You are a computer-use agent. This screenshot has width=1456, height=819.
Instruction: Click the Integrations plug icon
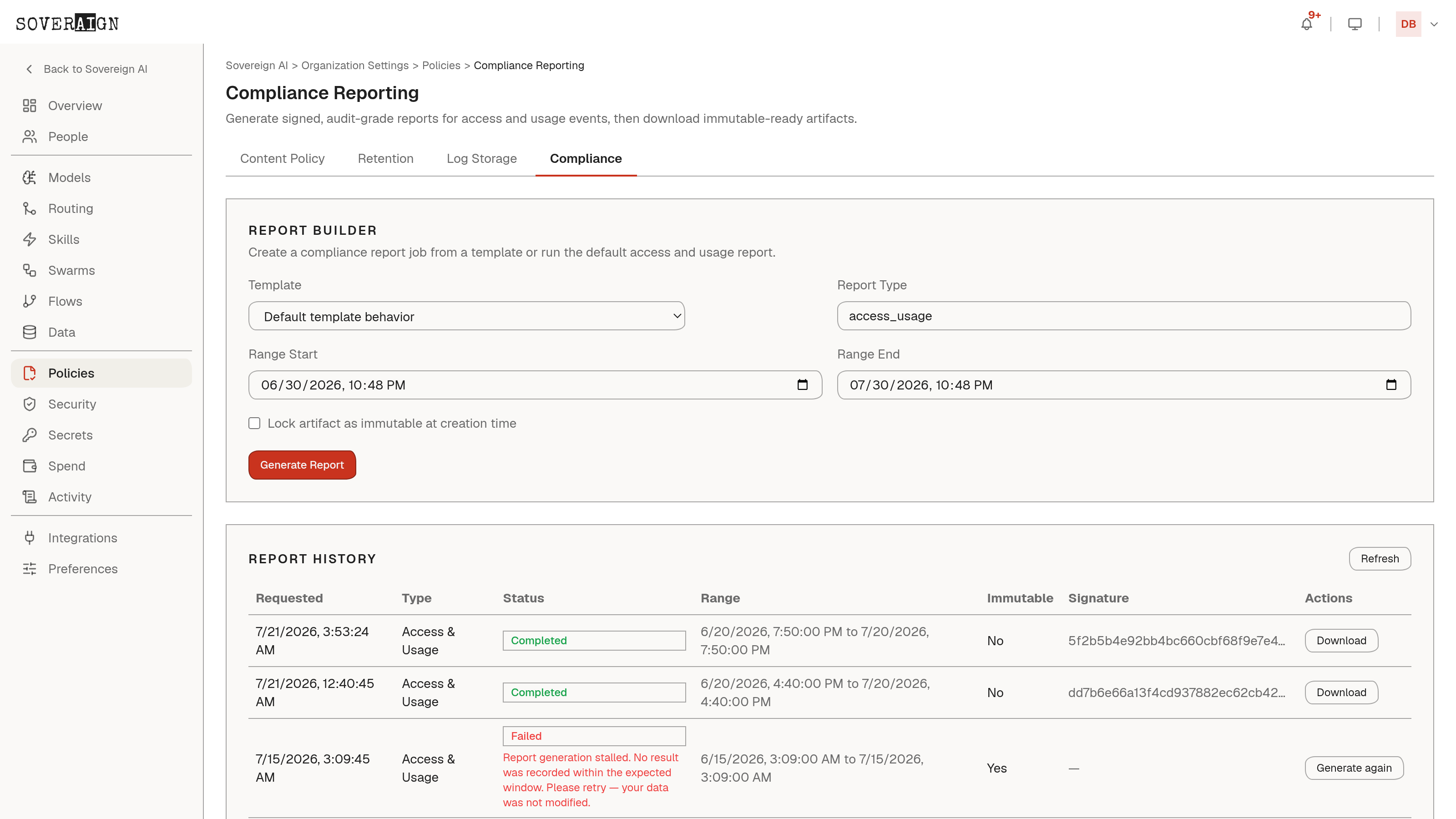(30, 538)
